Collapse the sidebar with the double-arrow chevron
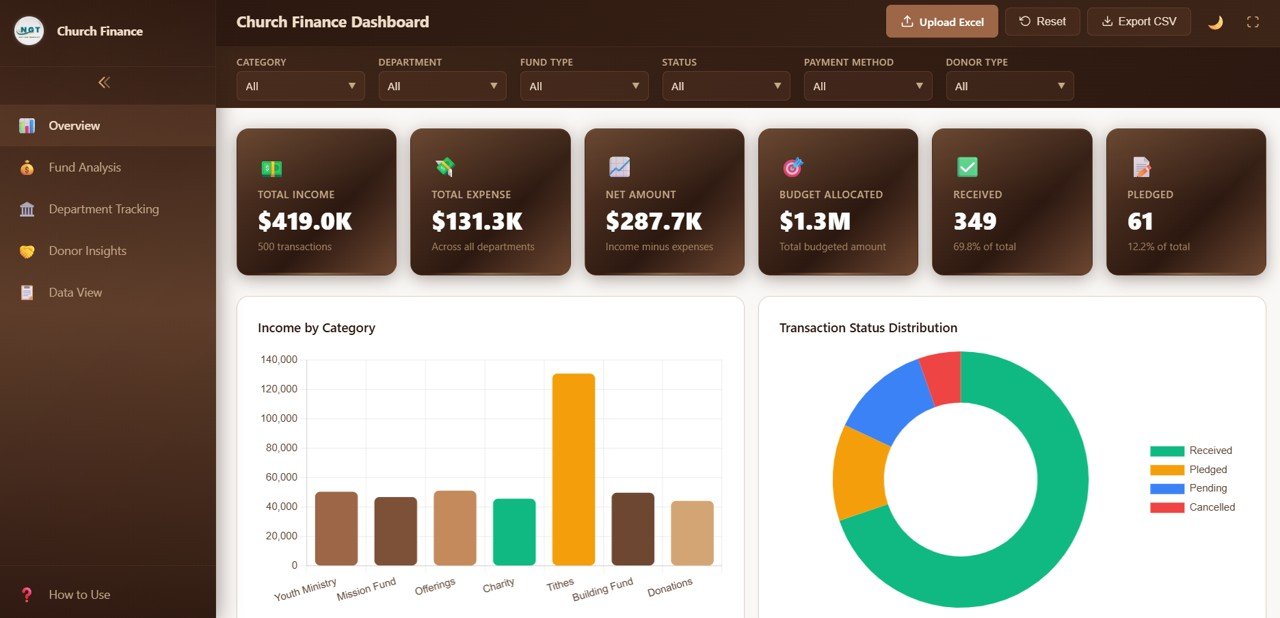Image resolution: width=1280 pixels, height=618 pixels. [x=103, y=83]
